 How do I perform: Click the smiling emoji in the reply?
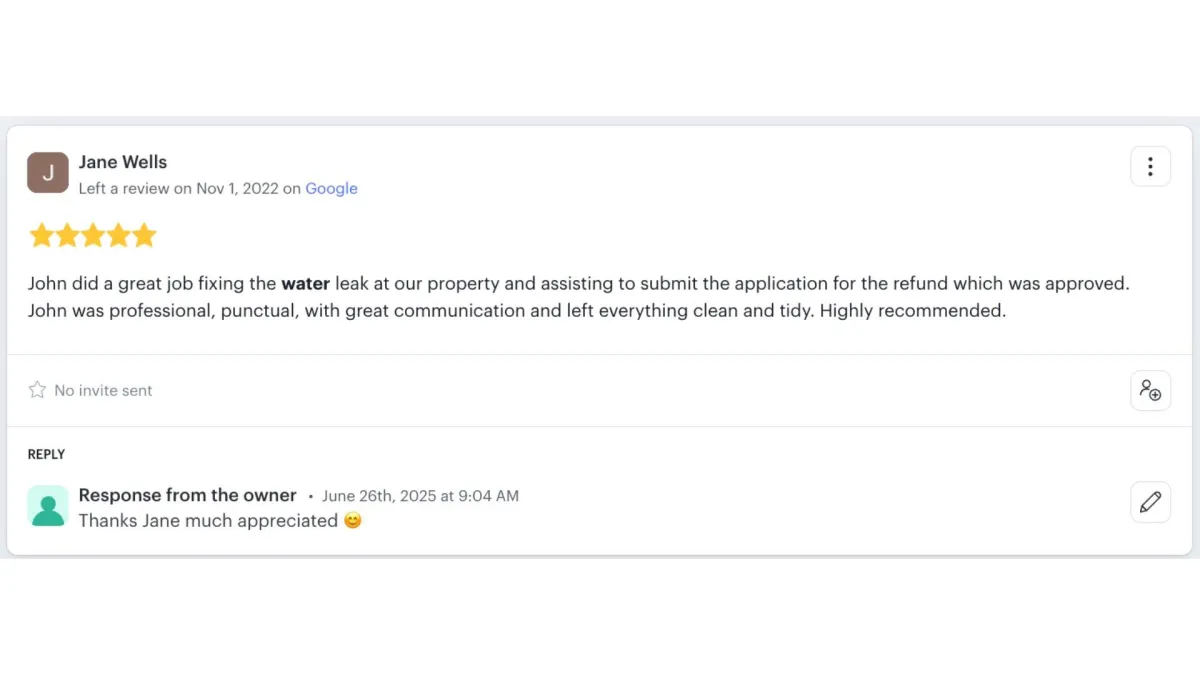(352, 520)
